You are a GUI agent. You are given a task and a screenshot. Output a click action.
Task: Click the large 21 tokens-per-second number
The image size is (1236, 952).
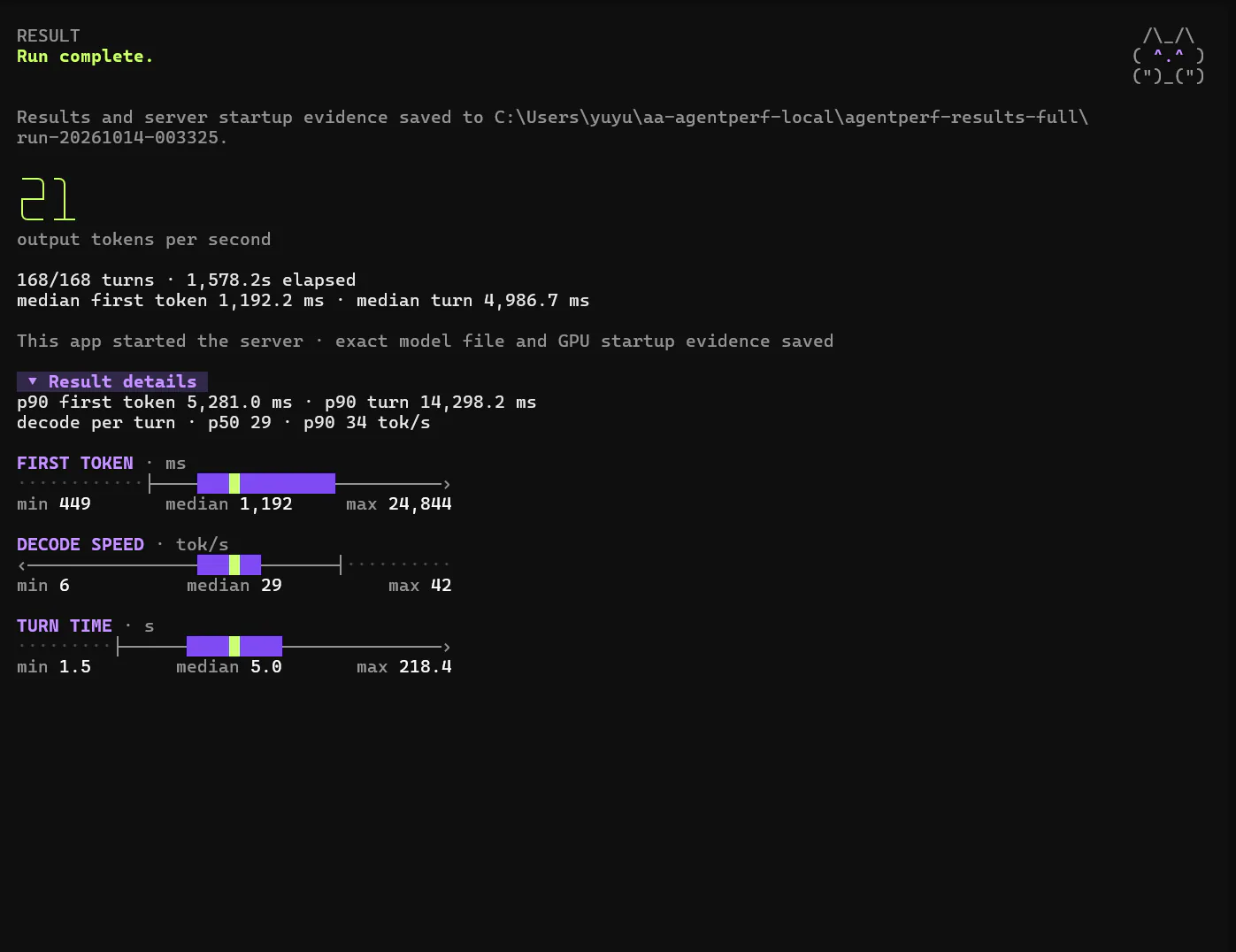pos(48,199)
